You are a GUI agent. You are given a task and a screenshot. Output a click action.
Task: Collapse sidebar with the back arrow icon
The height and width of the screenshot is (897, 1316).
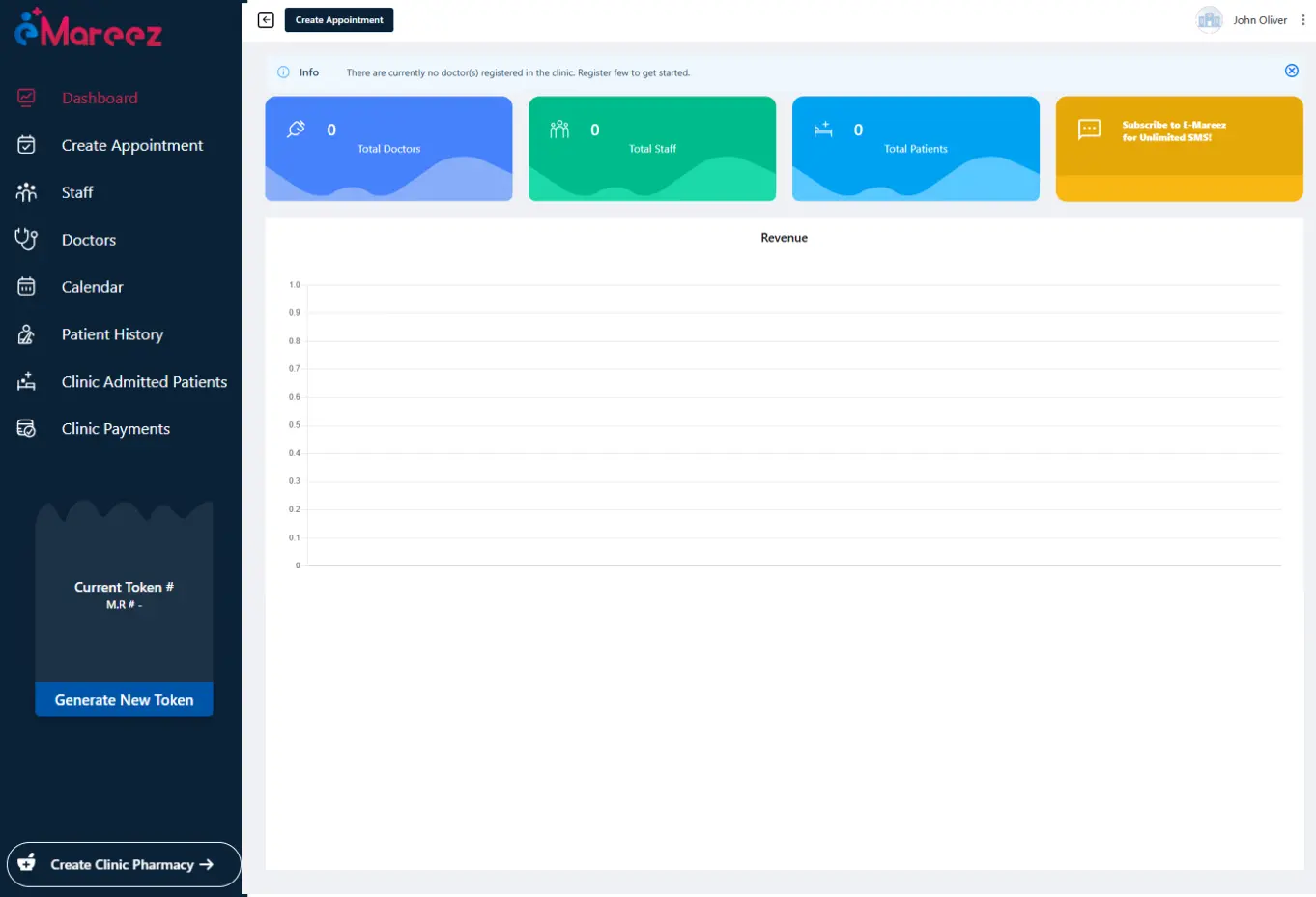[266, 20]
